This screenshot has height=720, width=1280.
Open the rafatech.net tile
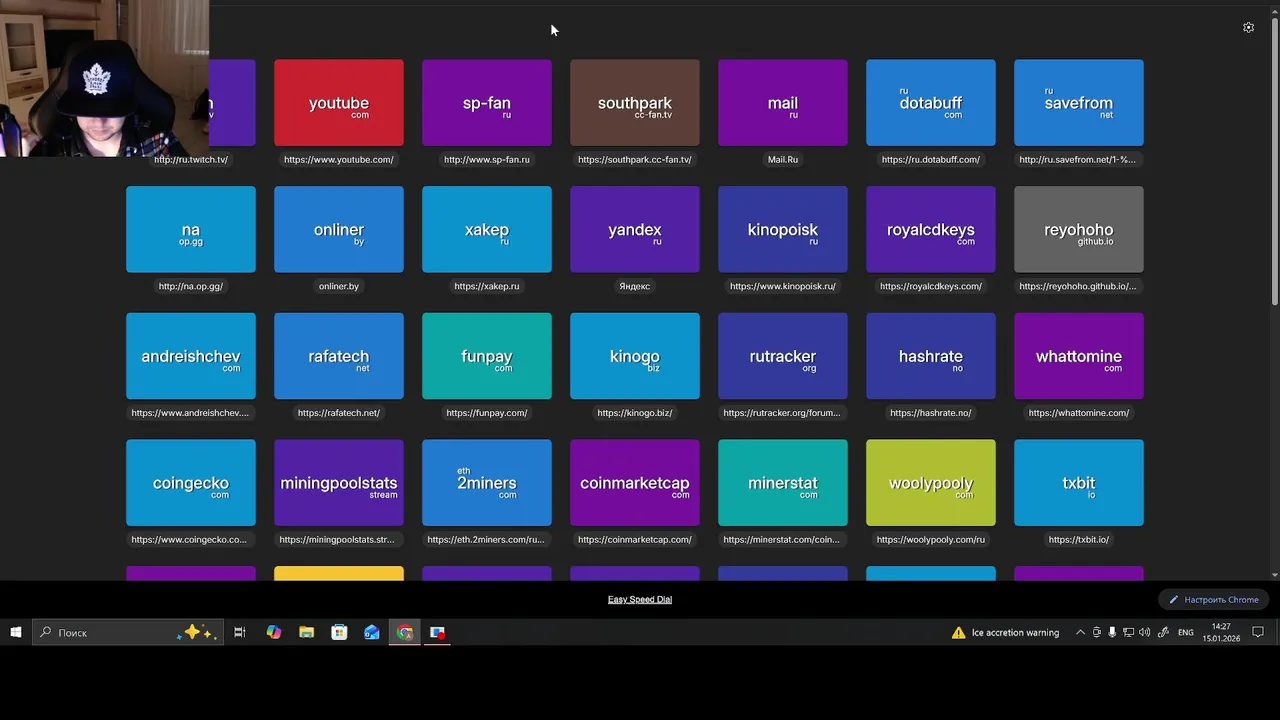click(x=339, y=356)
